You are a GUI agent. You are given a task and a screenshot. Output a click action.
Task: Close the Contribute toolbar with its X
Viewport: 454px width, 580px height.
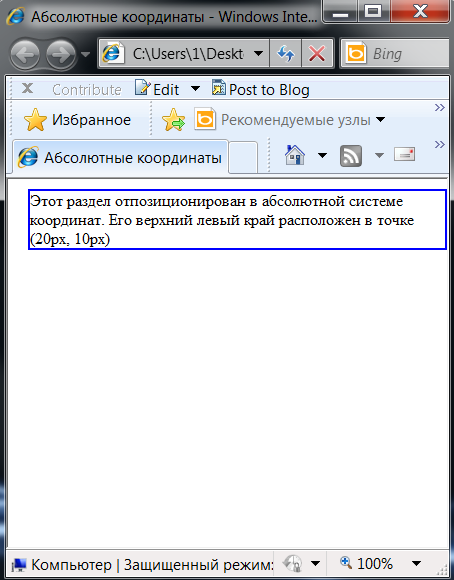coord(28,88)
